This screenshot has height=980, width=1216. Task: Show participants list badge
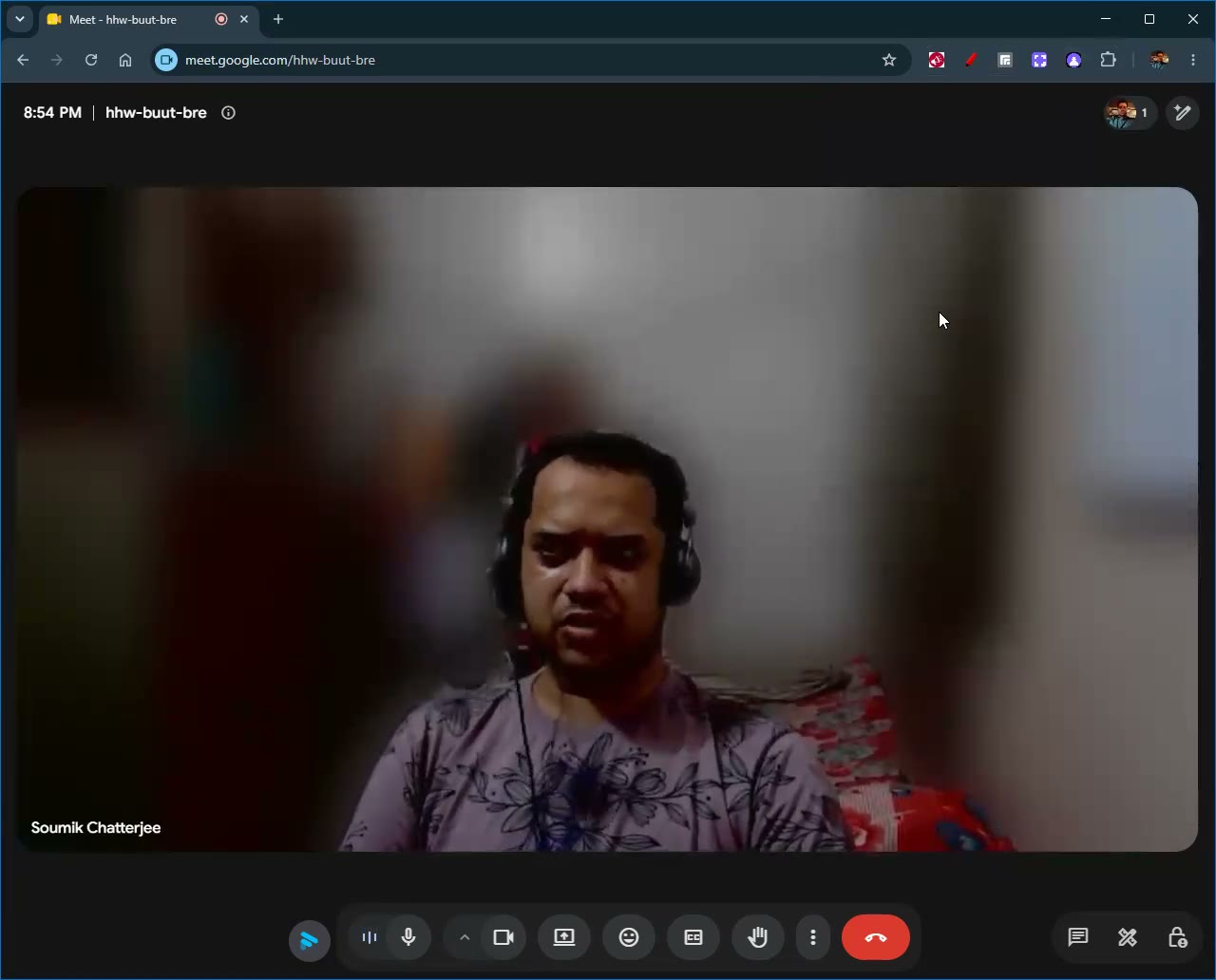[1130, 113]
